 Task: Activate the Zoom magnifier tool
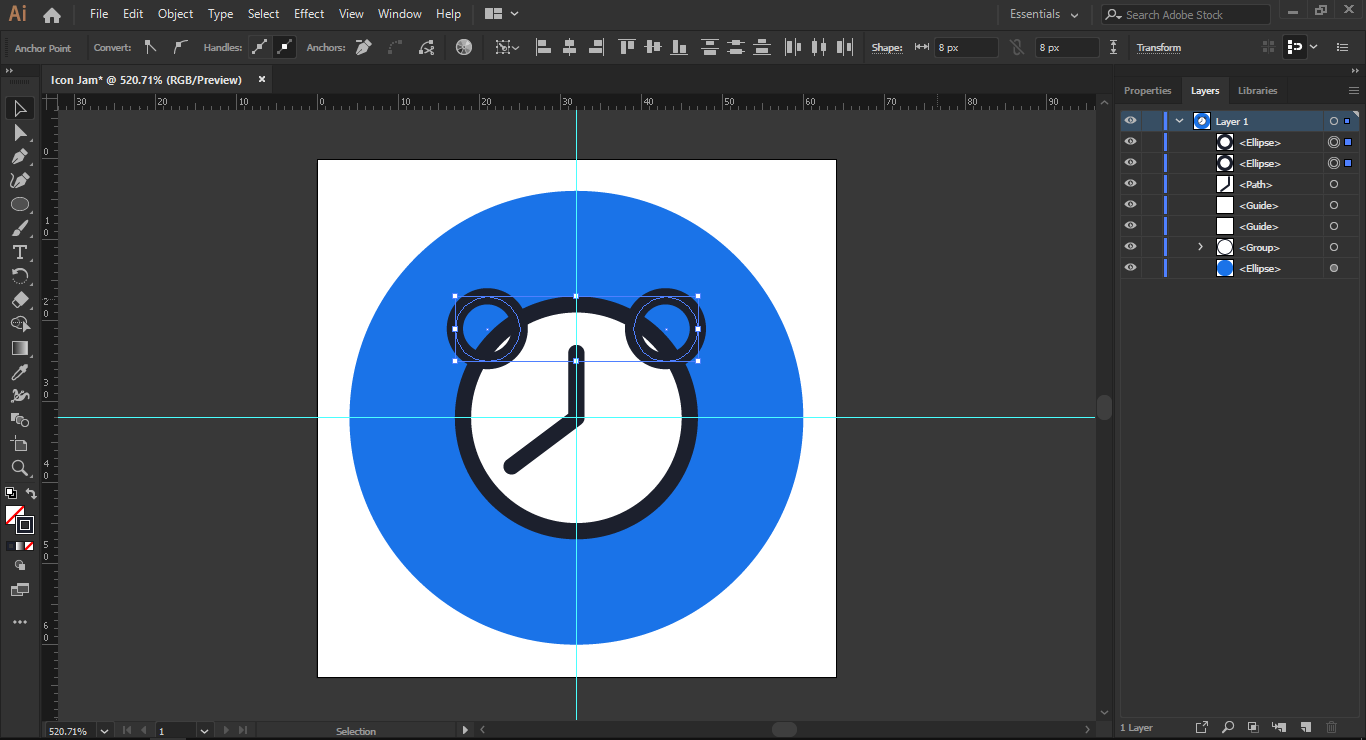tap(20, 468)
